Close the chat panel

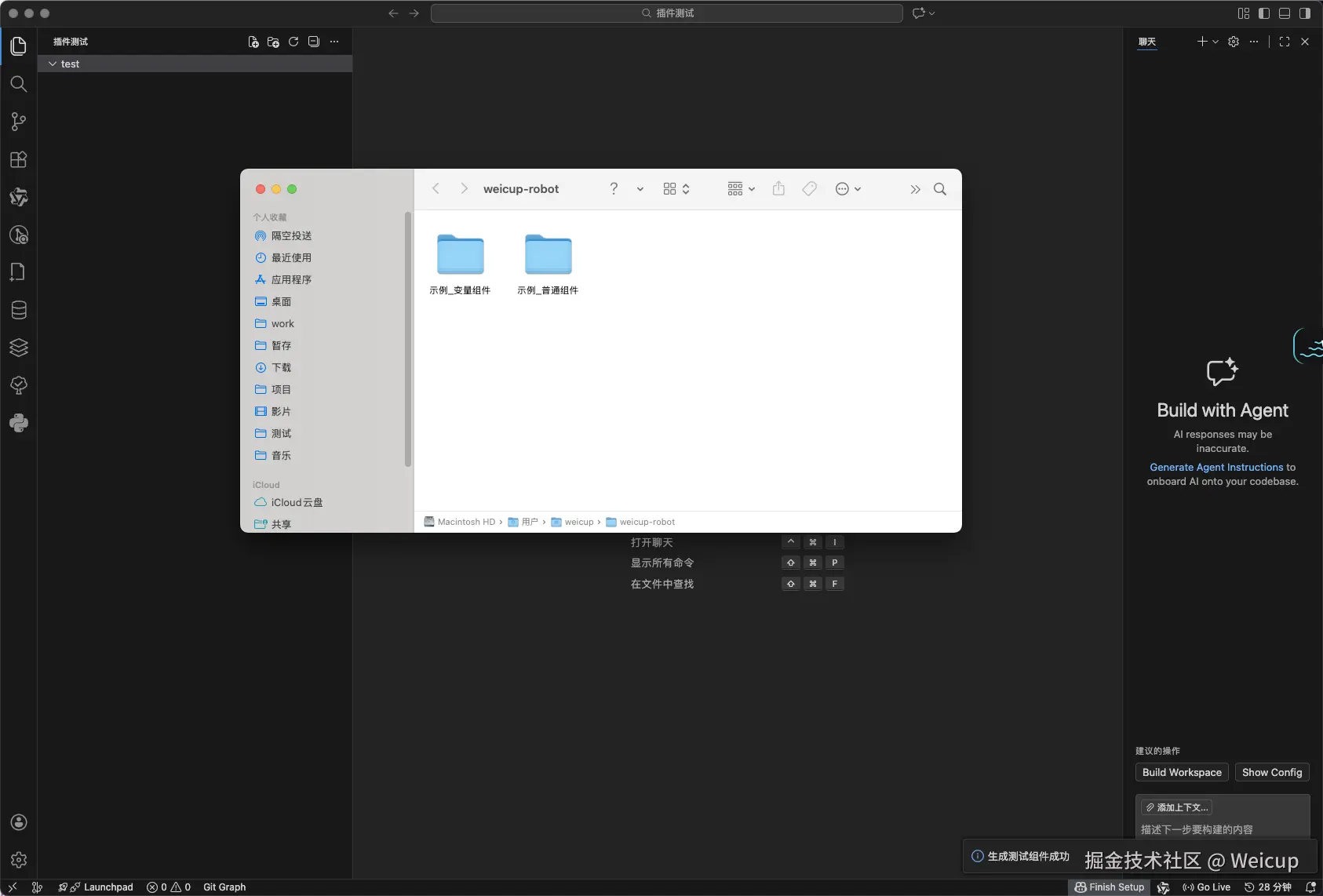click(1305, 42)
